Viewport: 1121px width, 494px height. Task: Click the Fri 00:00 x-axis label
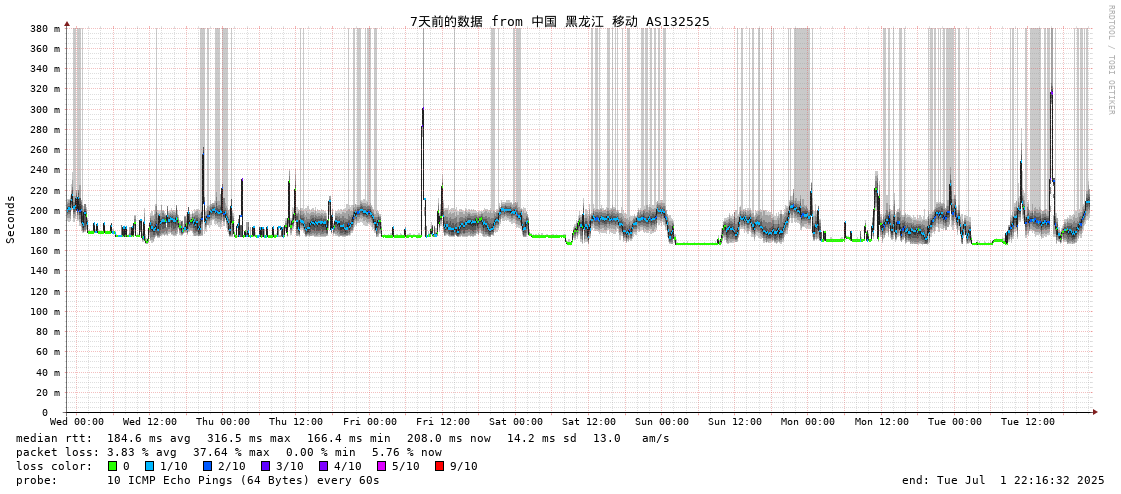pyautogui.click(x=370, y=422)
